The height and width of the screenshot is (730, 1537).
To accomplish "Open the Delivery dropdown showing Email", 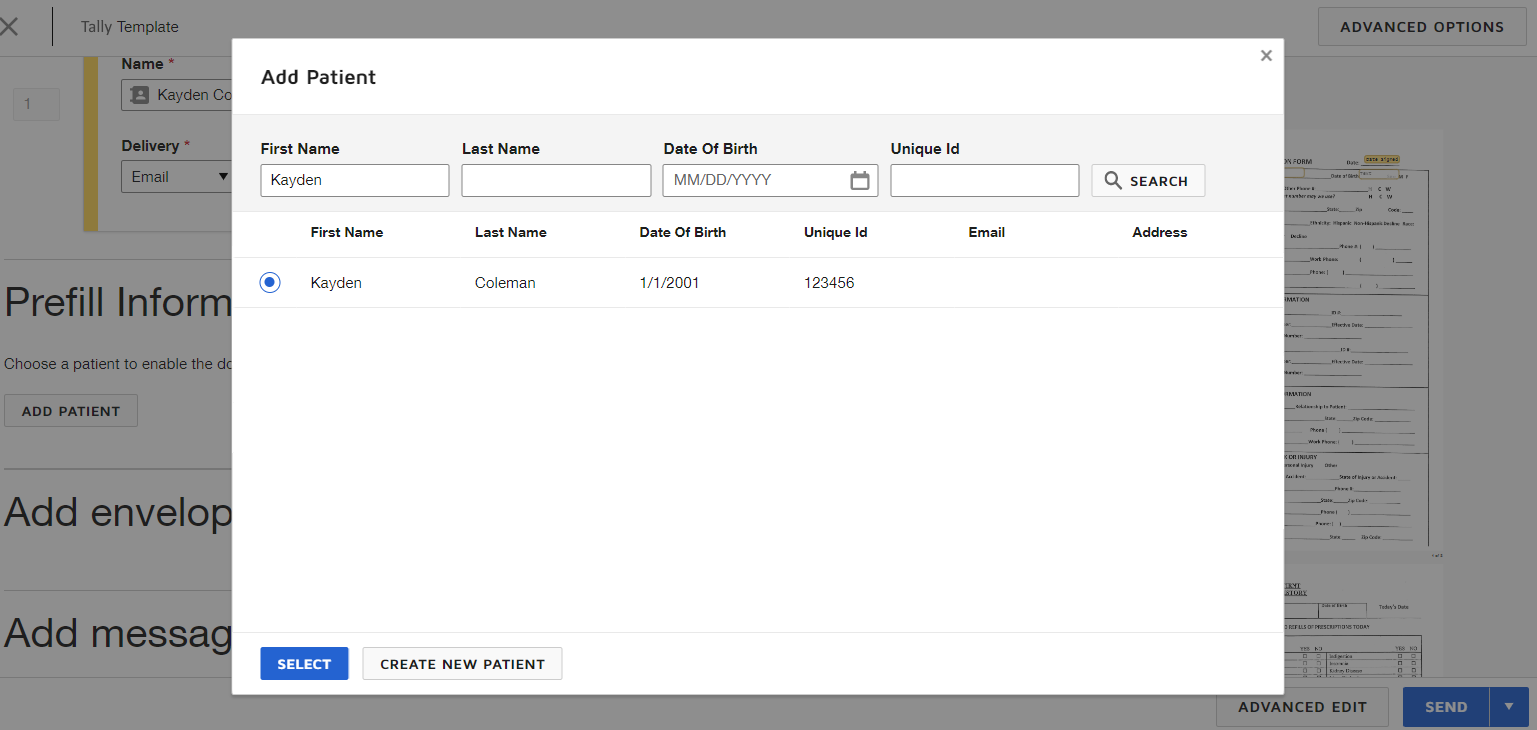I will pos(176,176).
